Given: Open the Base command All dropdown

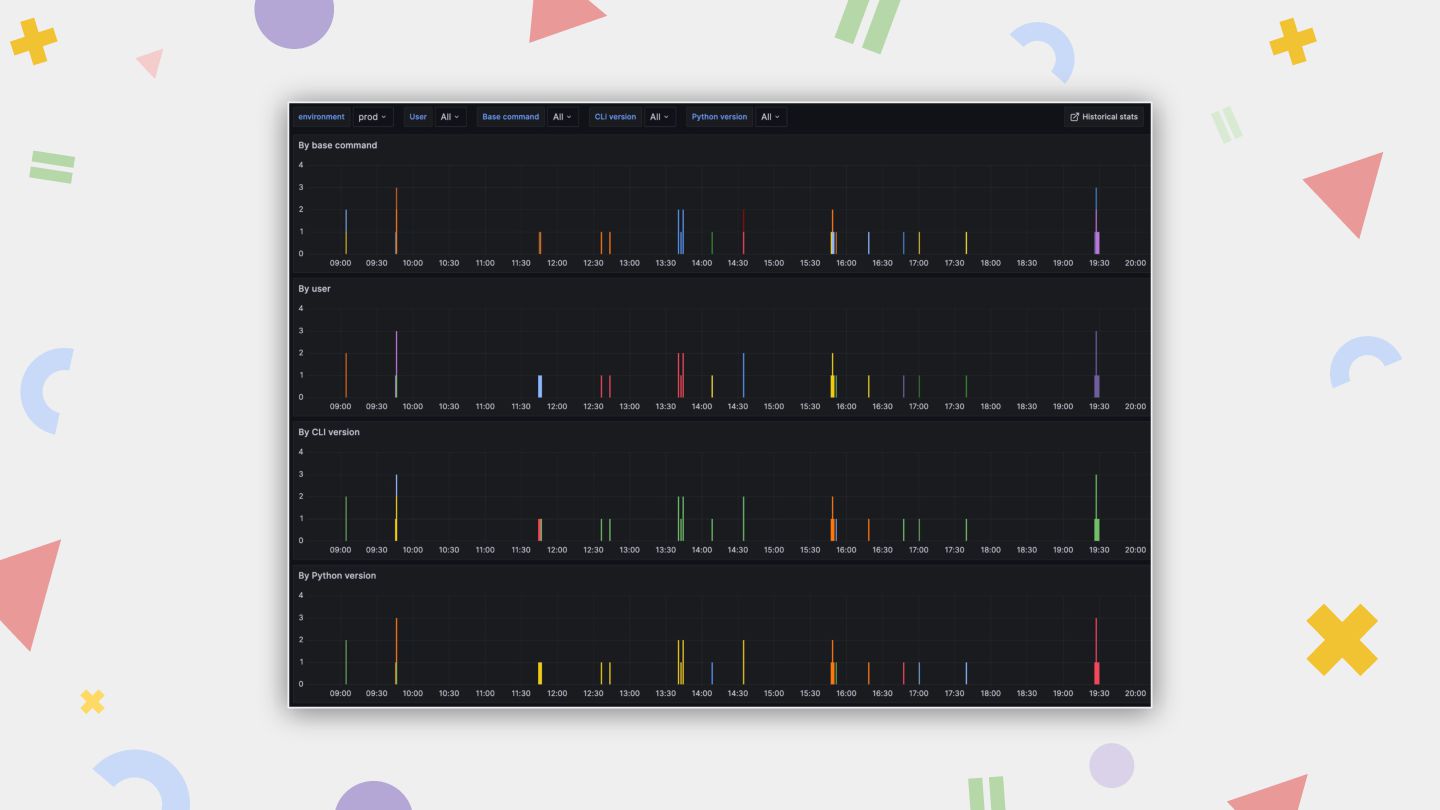Looking at the screenshot, I should click(x=563, y=117).
